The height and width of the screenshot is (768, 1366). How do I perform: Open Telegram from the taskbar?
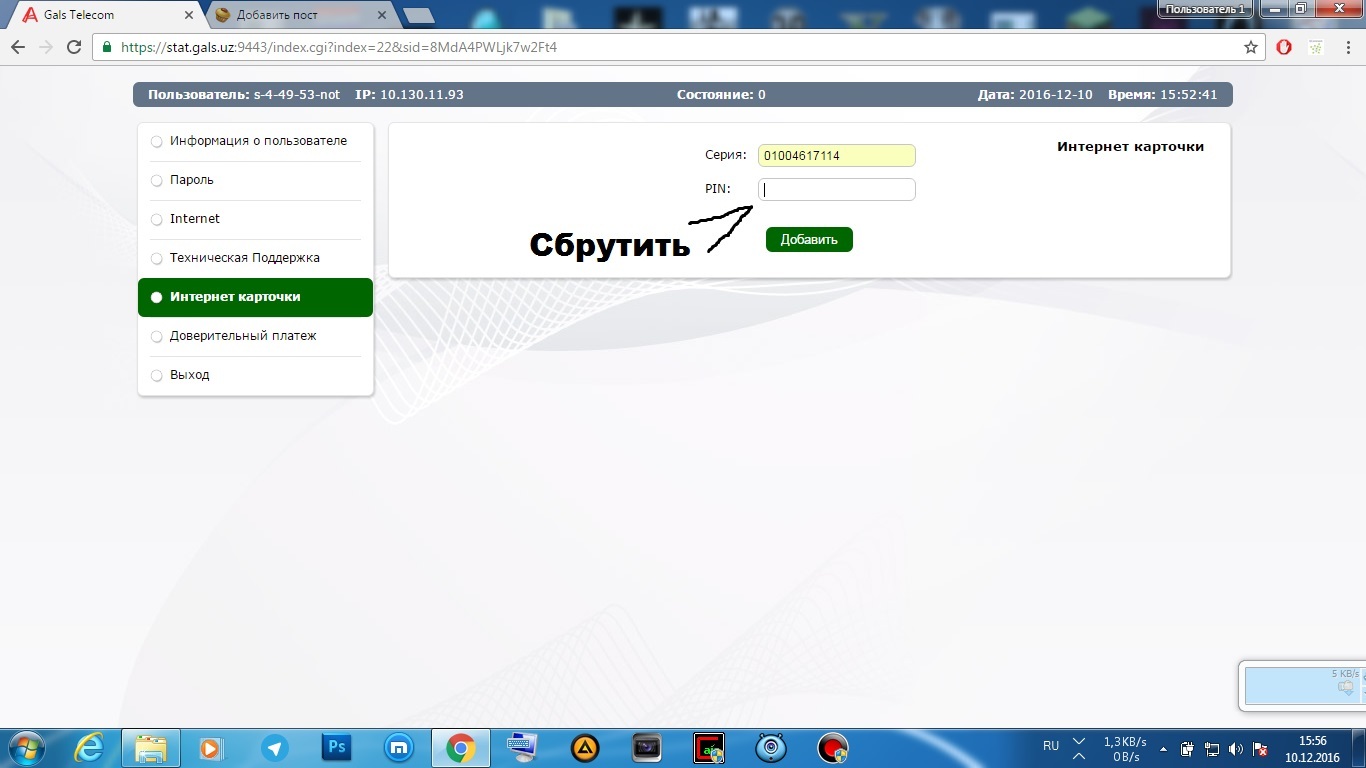[274, 748]
